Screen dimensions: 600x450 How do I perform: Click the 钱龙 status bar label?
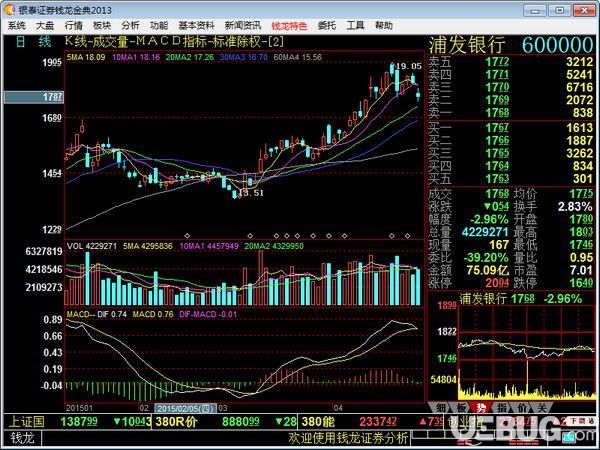[x=22, y=438]
